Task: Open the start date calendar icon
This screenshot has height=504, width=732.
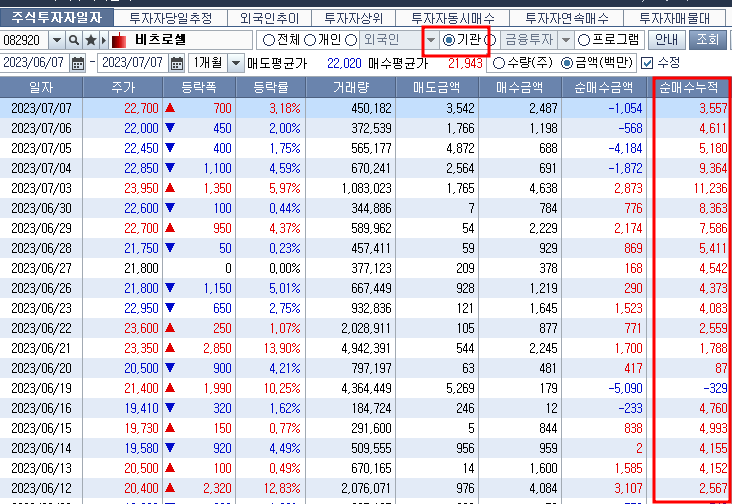Action: tap(78, 63)
